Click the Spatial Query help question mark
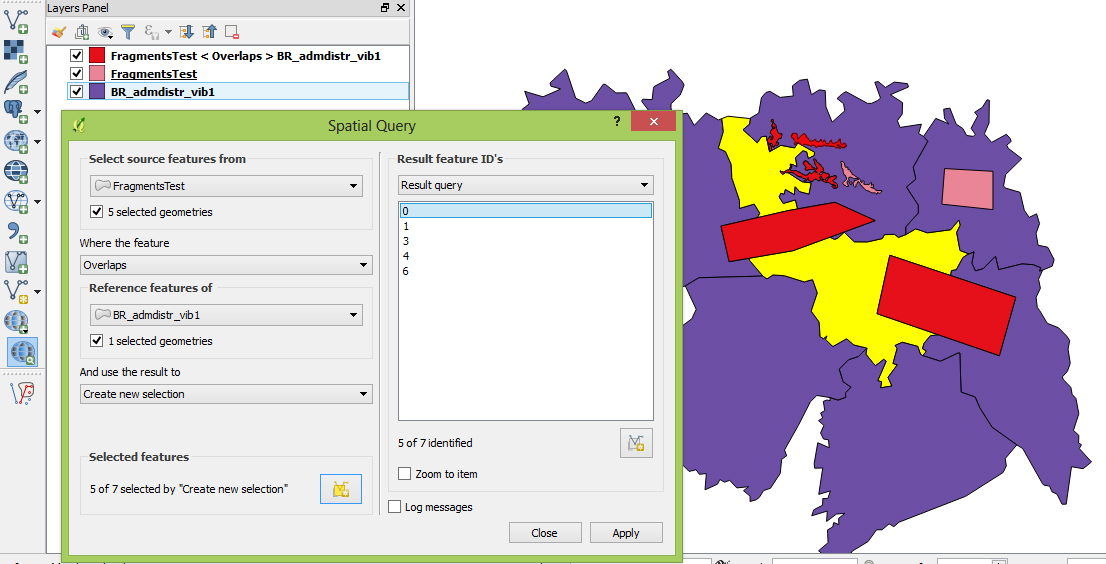Image resolution: width=1106 pixels, height=564 pixels. coord(617,121)
